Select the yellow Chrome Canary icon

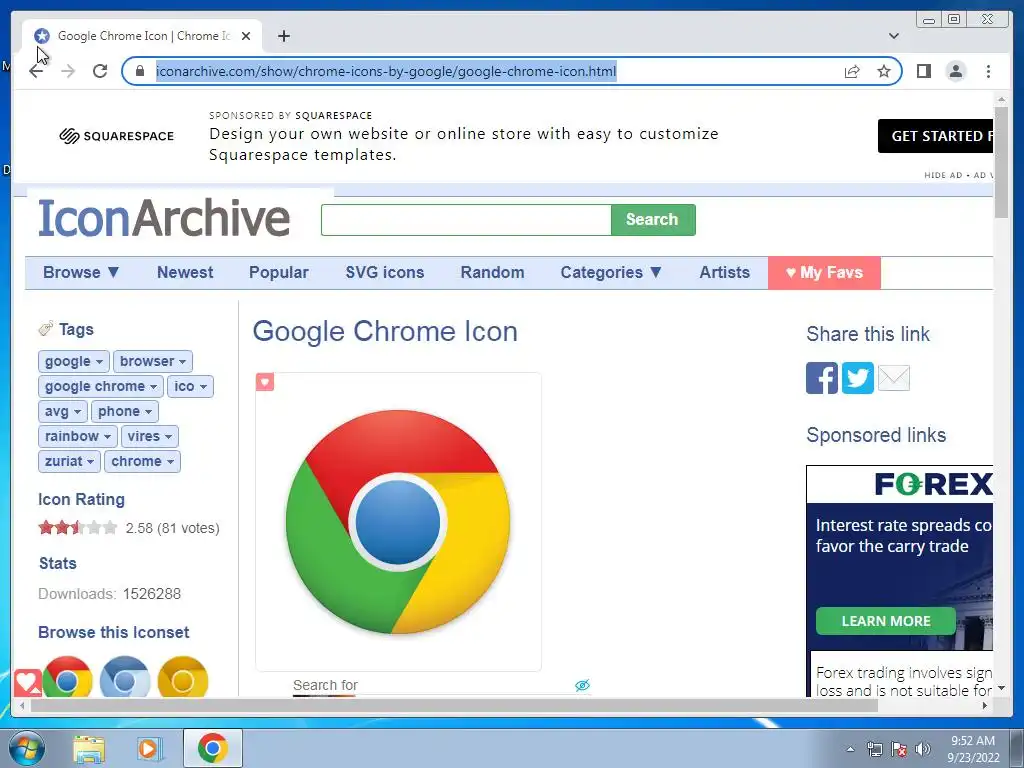tap(183, 677)
